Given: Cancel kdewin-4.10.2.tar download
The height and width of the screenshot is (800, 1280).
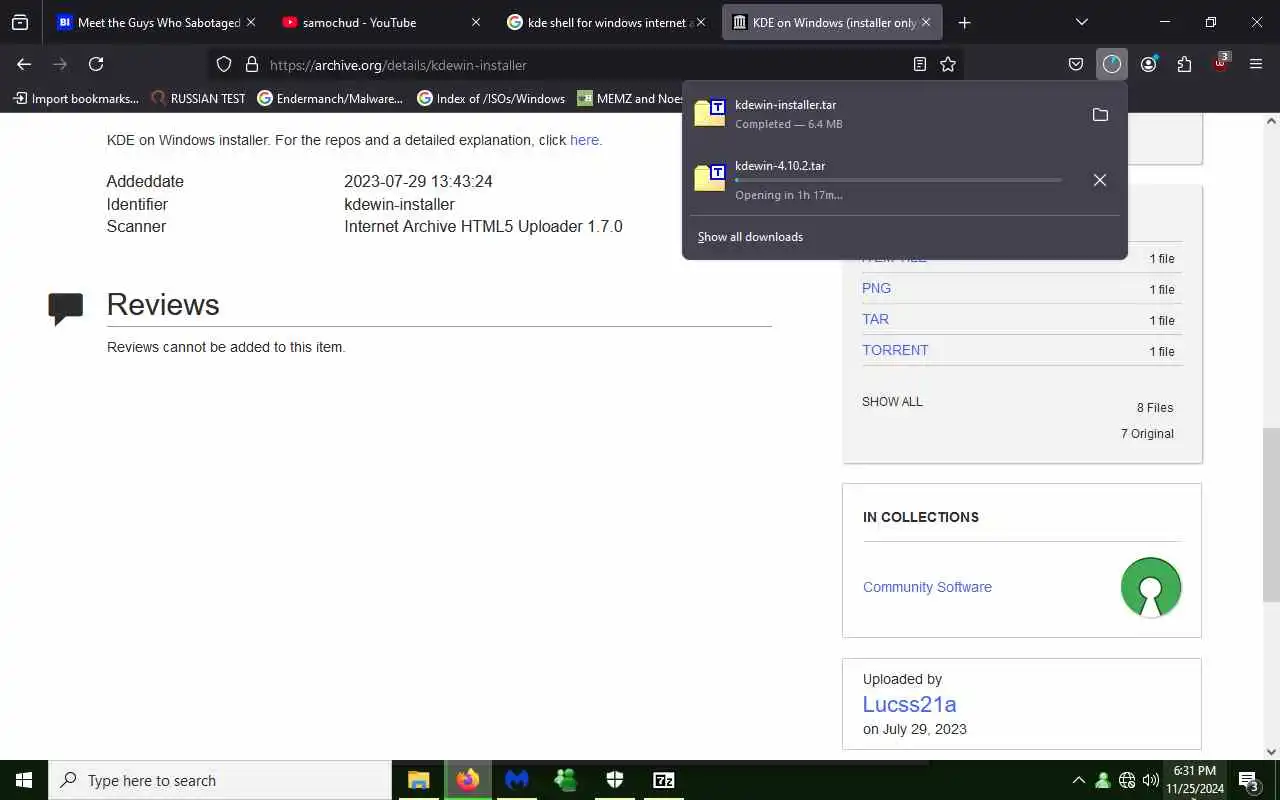Looking at the screenshot, I should (1100, 180).
